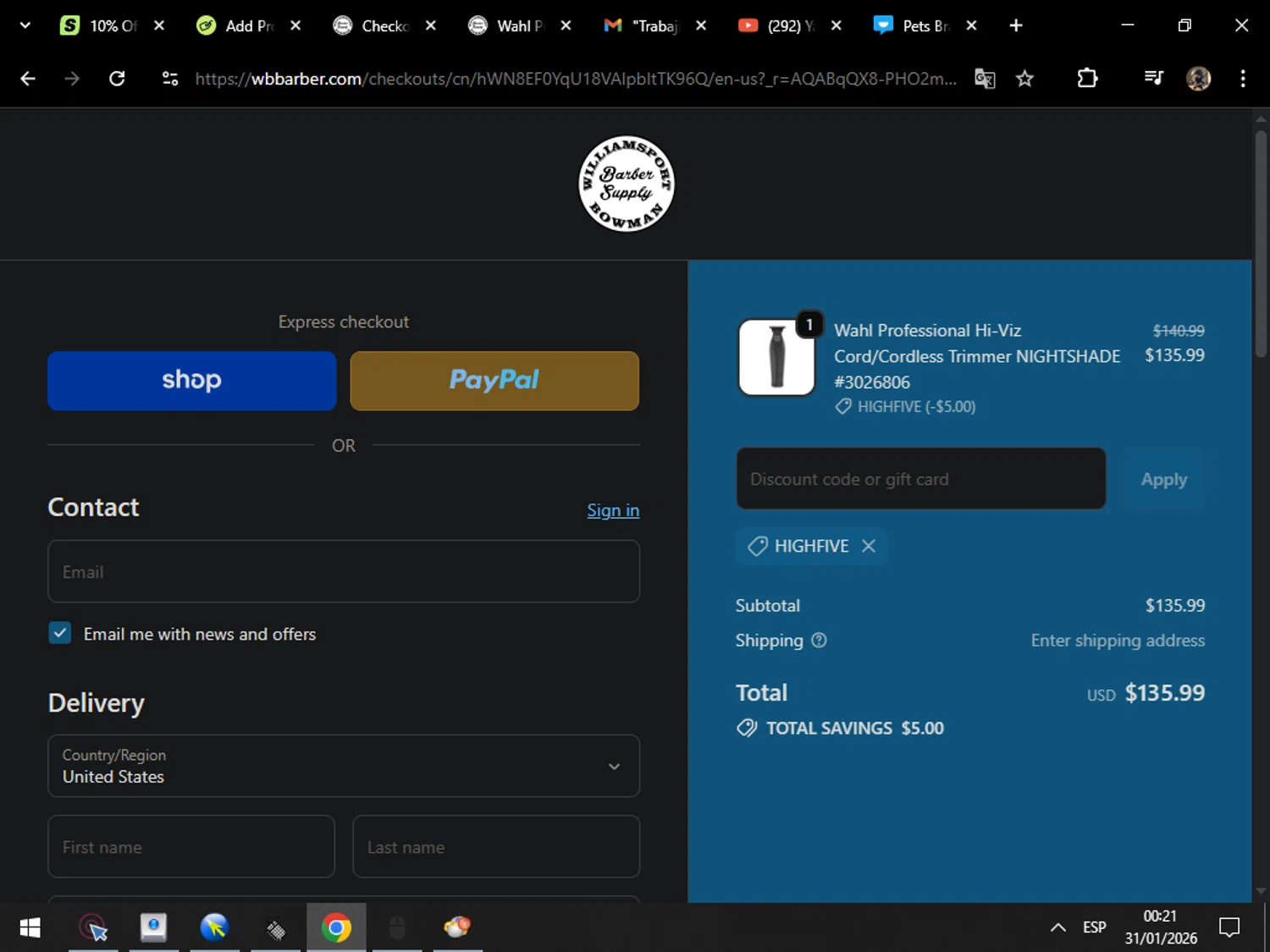This screenshot has height=952, width=1270.
Task: Open the Windows Start menu
Action: click(x=30, y=927)
